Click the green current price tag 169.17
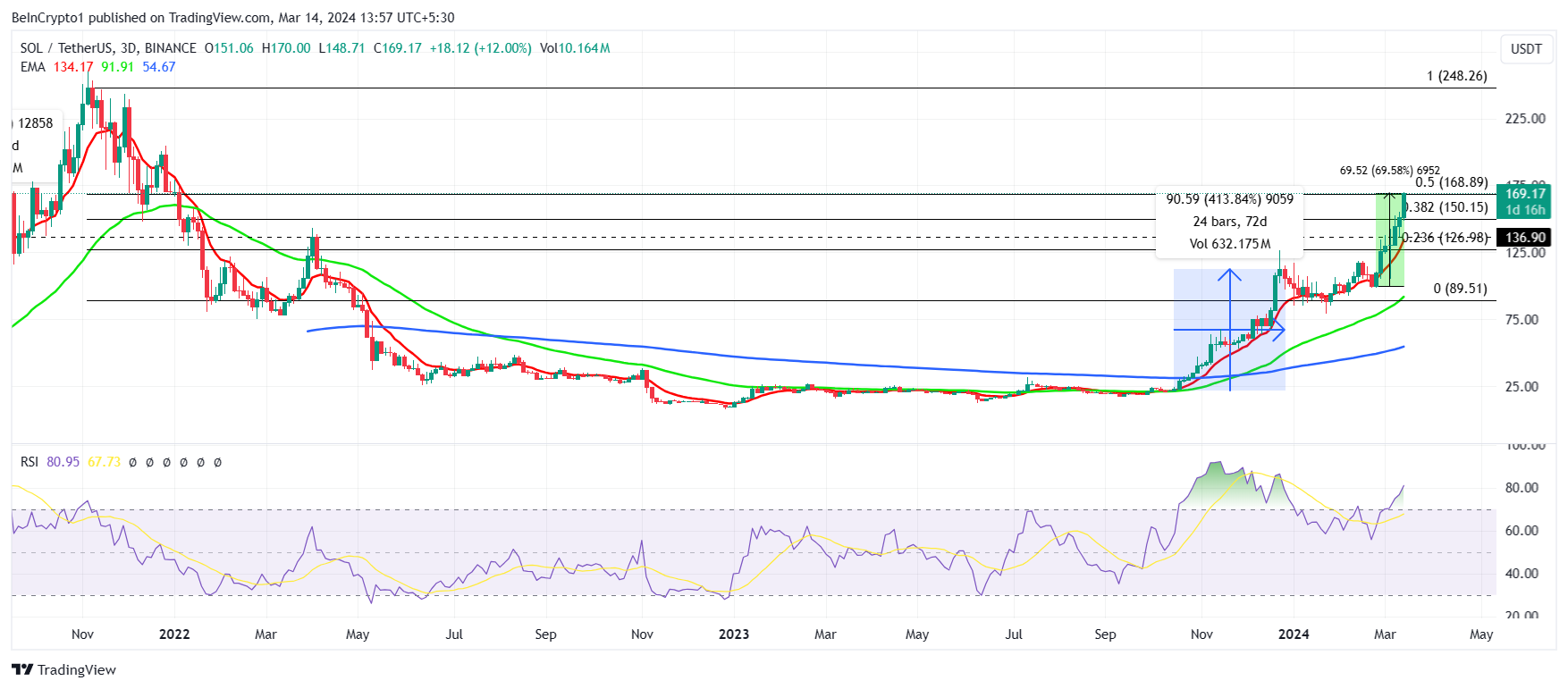 (1524, 194)
